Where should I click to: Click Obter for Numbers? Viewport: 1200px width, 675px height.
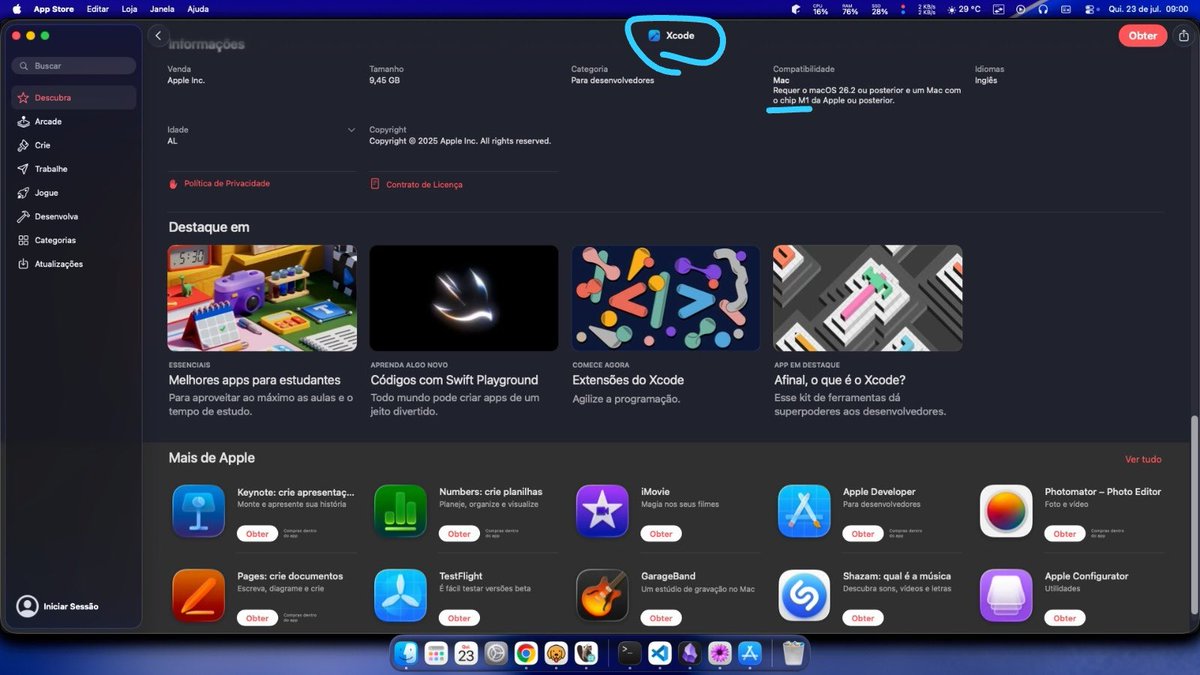pyautogui.click(x=459, y=534)
